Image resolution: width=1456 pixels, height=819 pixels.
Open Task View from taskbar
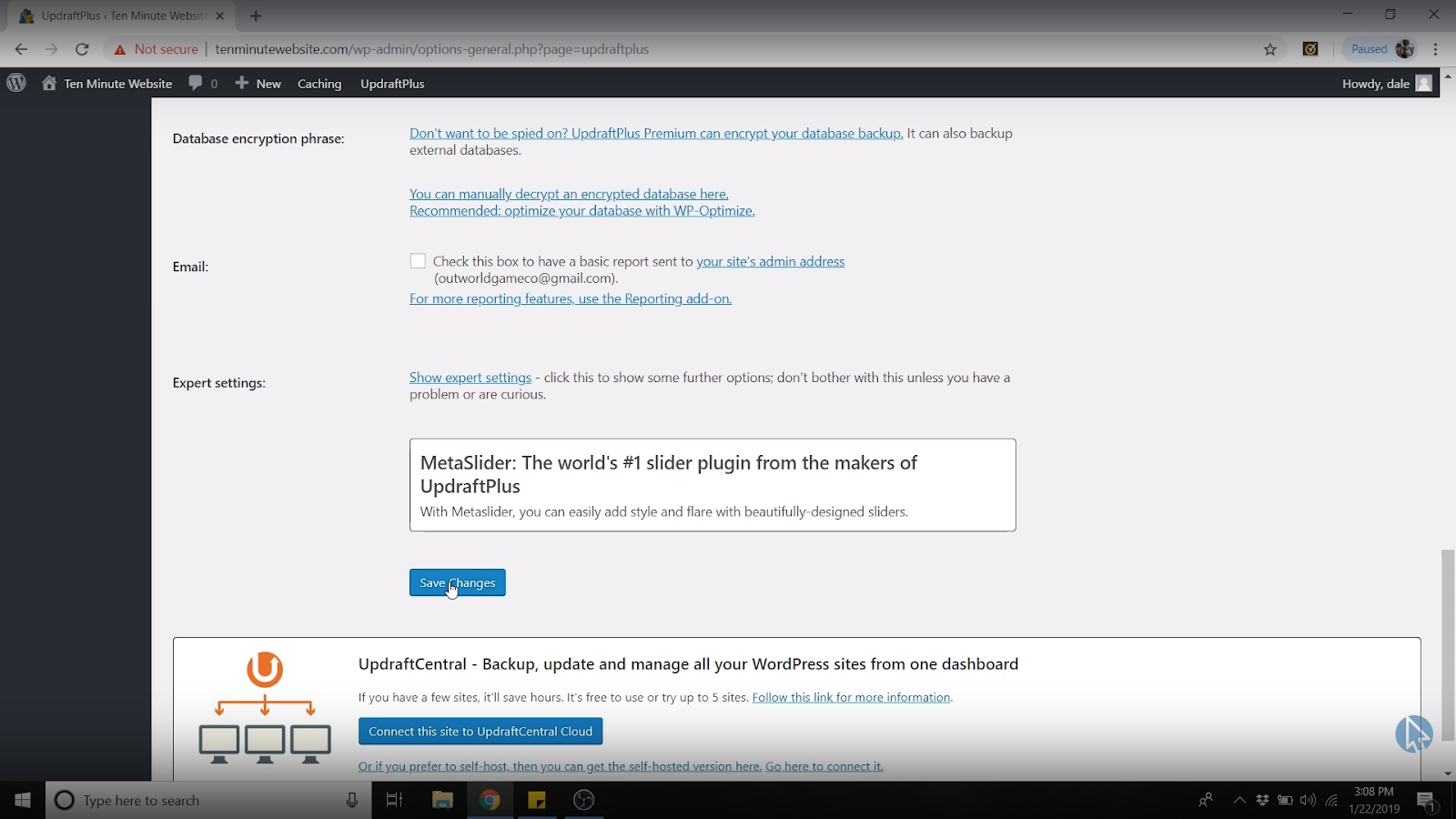point(394,800)
